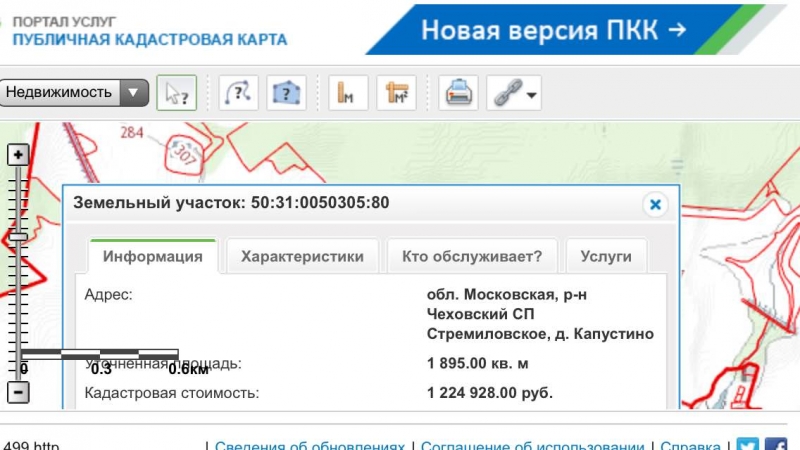This screenshot has width=800, height=450.
Task: Choose the identify along a line tool
Action: pos(238,92)
